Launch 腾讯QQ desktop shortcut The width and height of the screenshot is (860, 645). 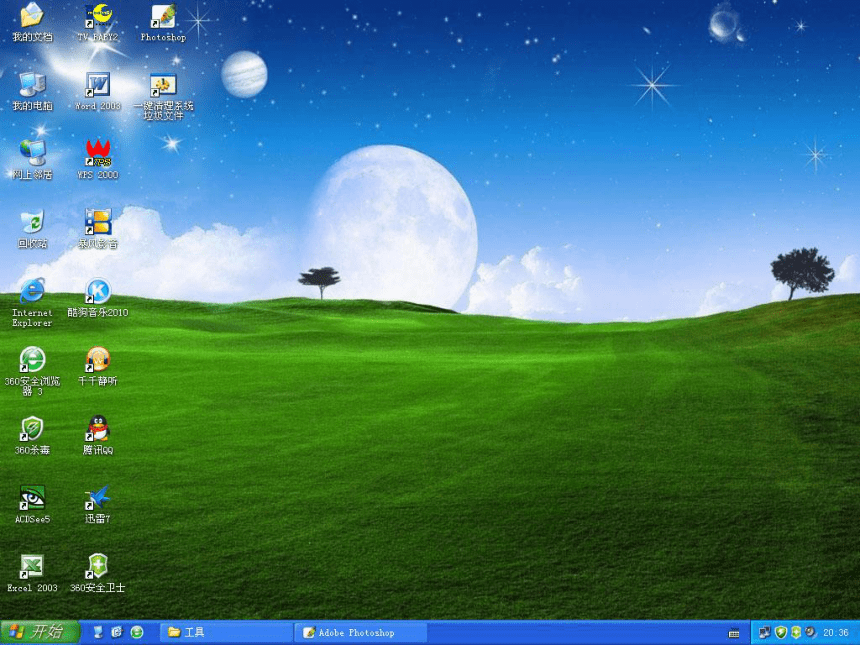pyautogui.click(x=98, y=435)
